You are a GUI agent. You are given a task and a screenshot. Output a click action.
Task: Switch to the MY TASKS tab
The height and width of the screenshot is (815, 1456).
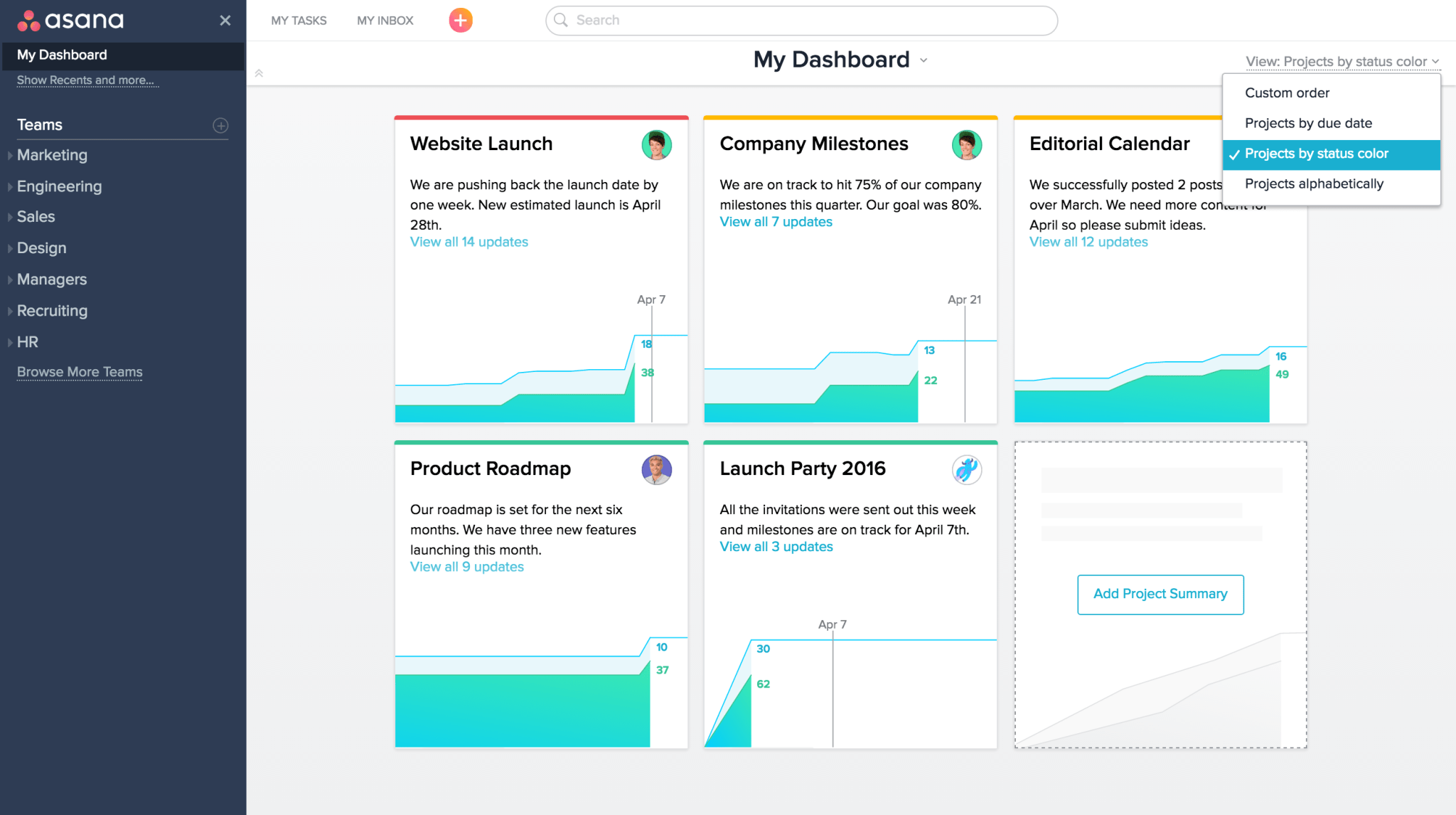(299, 20)
